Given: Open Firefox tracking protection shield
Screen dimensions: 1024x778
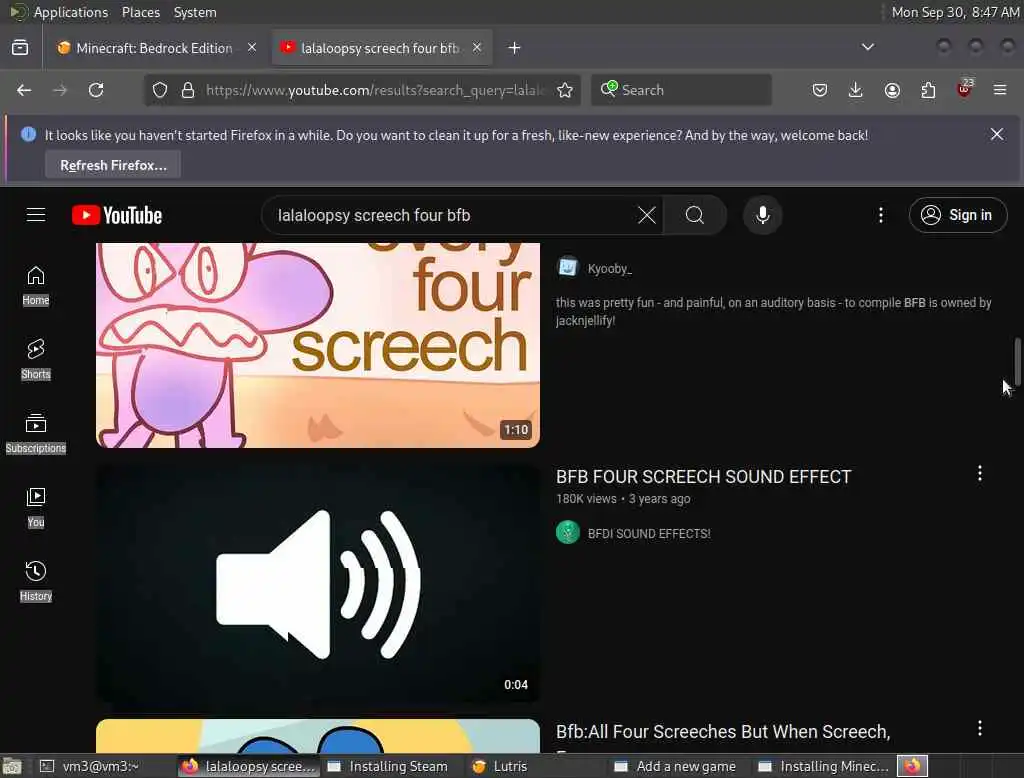Looking at the screenshot, I should tap(160, 90).
